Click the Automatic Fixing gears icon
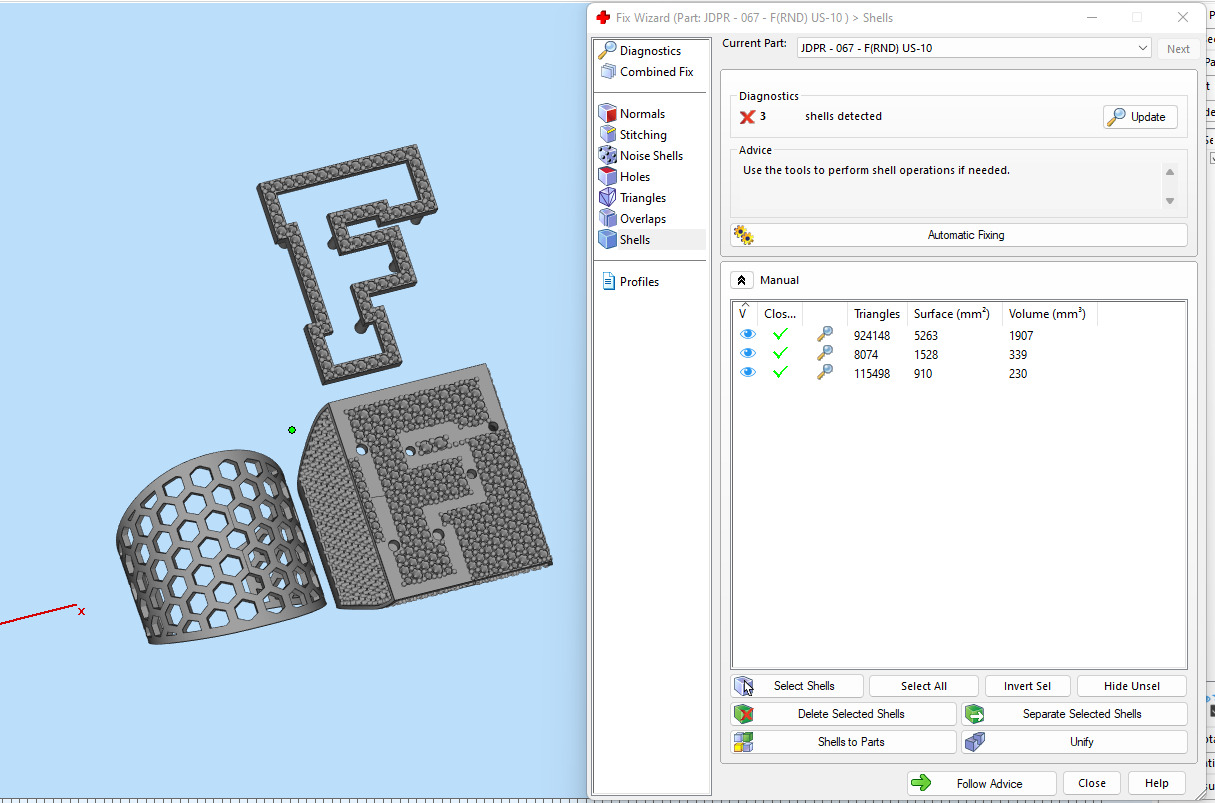1215x803 pixels. [743, 235]
